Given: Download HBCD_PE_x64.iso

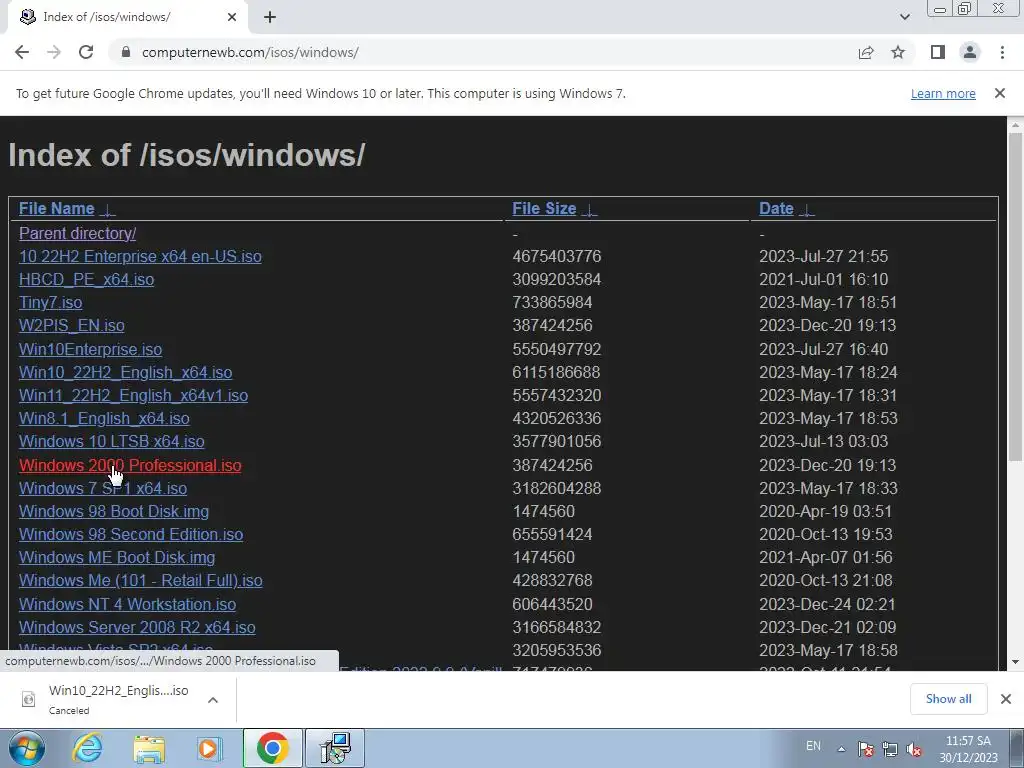Looking at the screenshot, I should pos(86,280).
